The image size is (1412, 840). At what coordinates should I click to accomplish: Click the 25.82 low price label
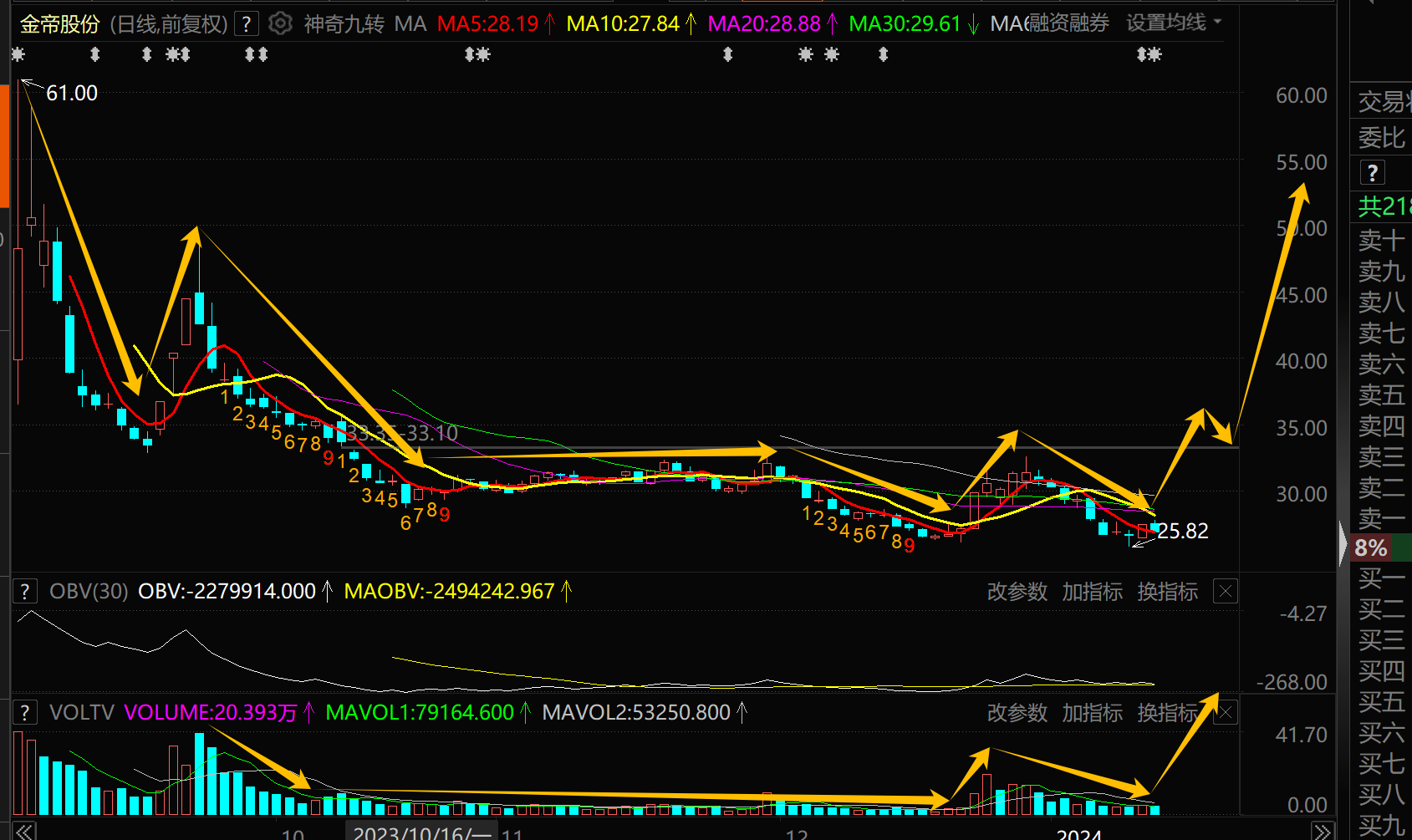click(1183, 531)
